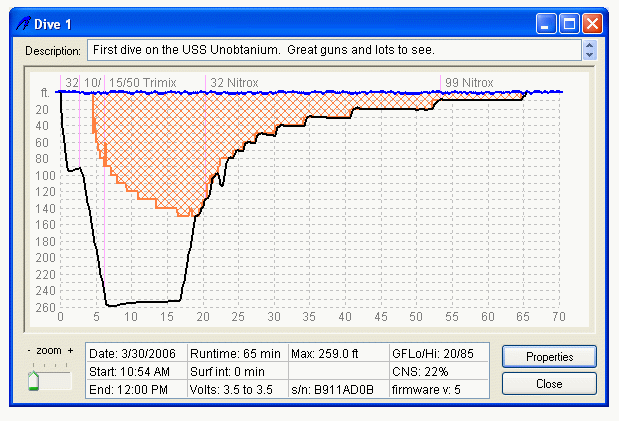Click into the Description text field
This screenshot has width=619, height=421.
pos(333,49)
